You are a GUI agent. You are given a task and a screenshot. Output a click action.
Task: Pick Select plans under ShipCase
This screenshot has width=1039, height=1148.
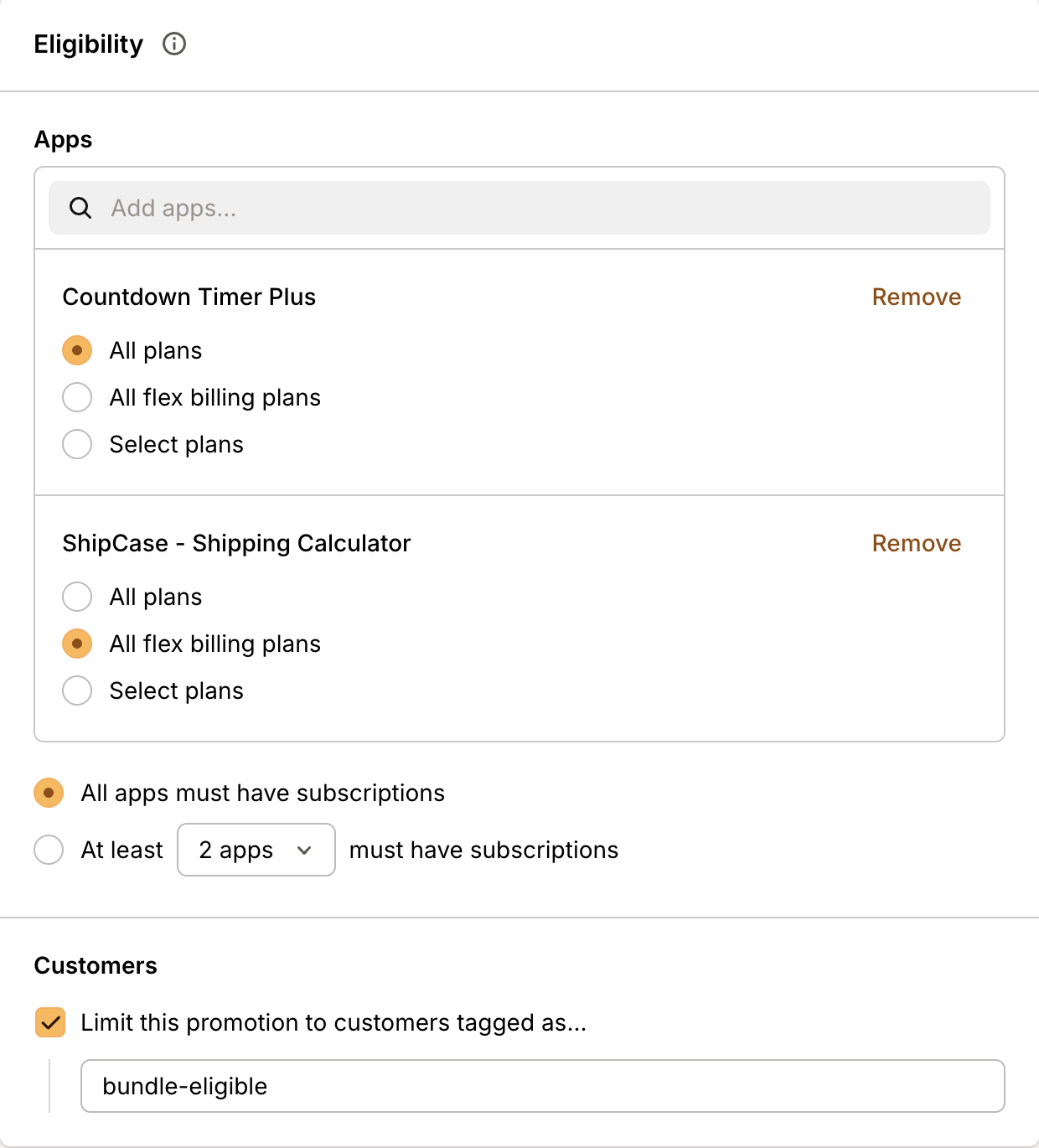coord(77,690)
